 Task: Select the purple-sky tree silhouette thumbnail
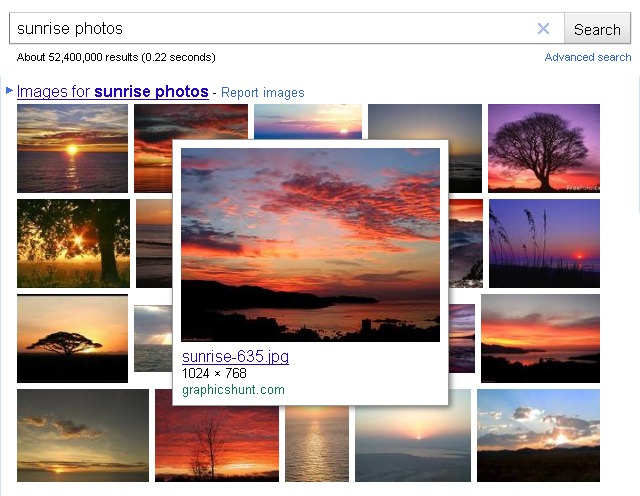coord(543,148)
